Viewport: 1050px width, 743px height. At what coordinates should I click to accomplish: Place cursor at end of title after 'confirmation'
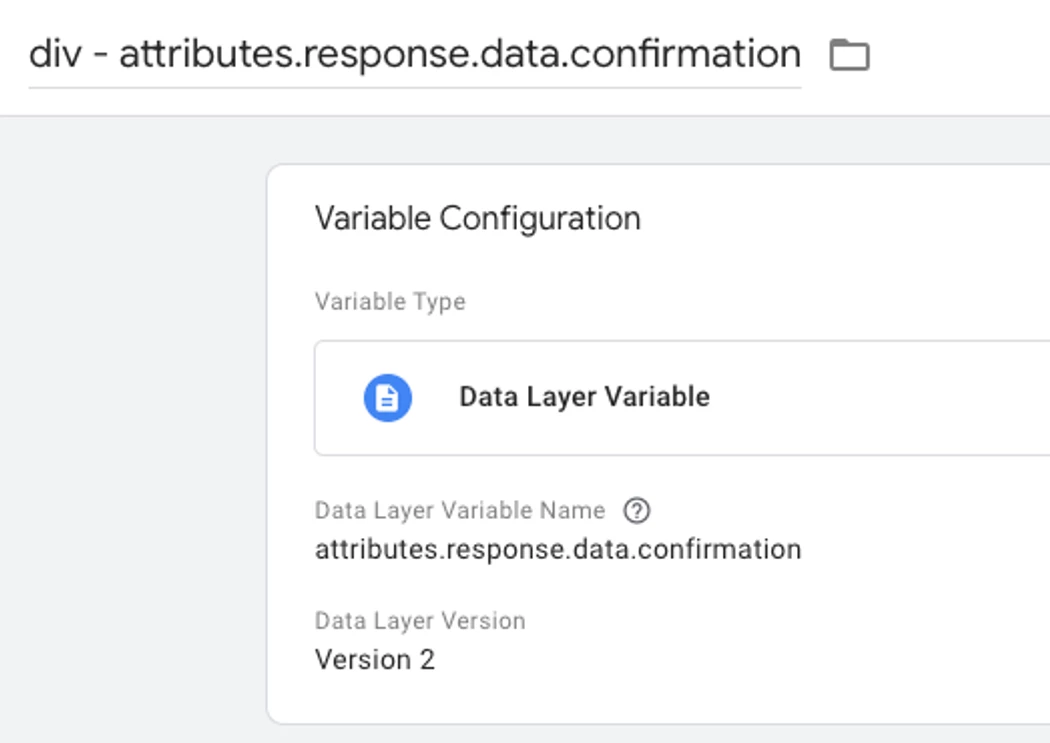tap(799, 54)
